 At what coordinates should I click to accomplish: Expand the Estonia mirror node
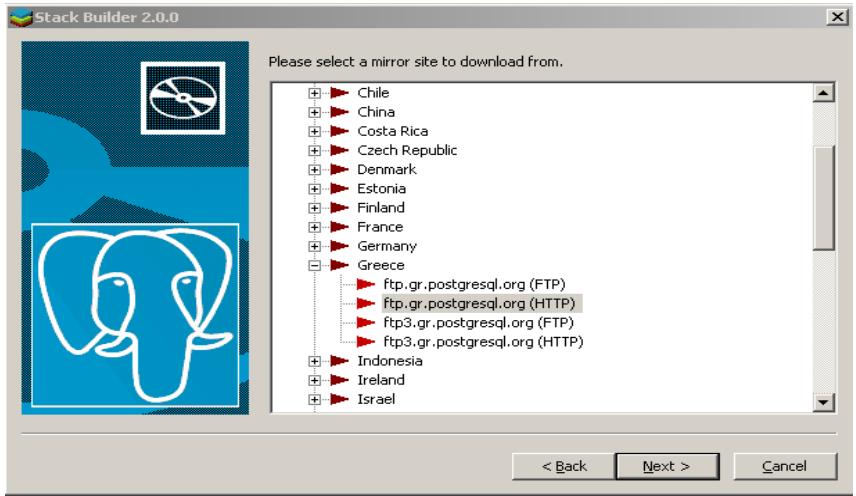314,189
